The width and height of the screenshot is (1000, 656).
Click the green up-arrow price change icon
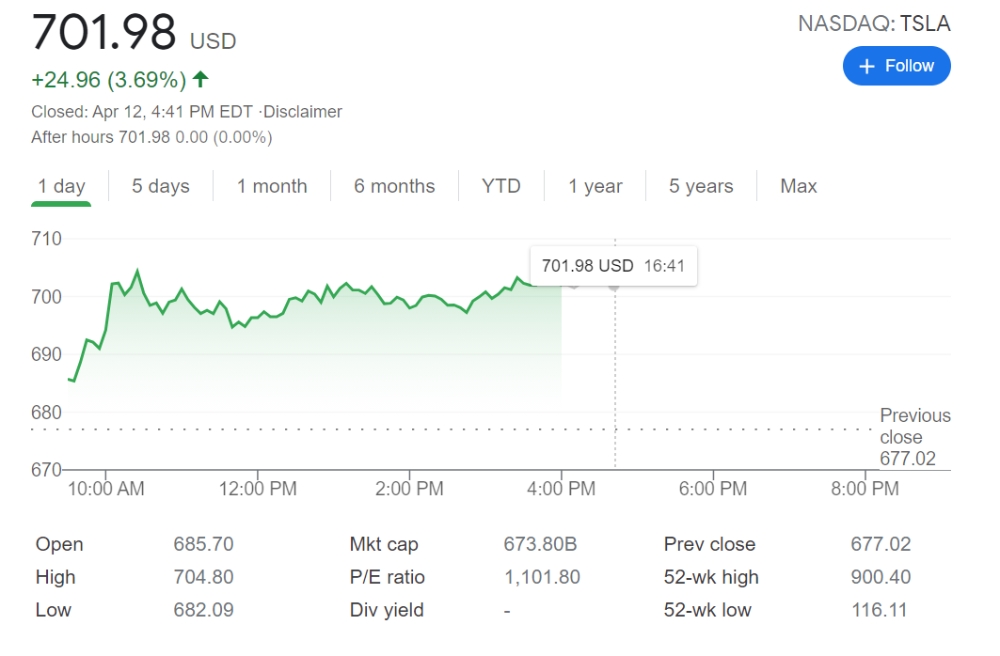click(x=201, y=79)
